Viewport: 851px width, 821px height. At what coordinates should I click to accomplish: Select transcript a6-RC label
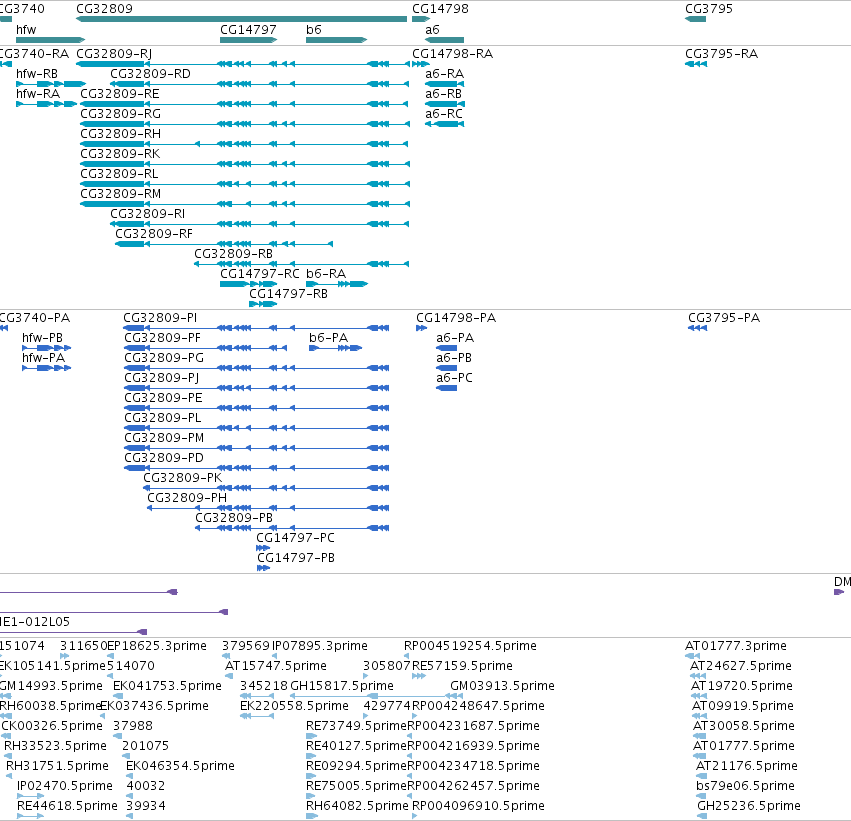click(x=444, y=114)
